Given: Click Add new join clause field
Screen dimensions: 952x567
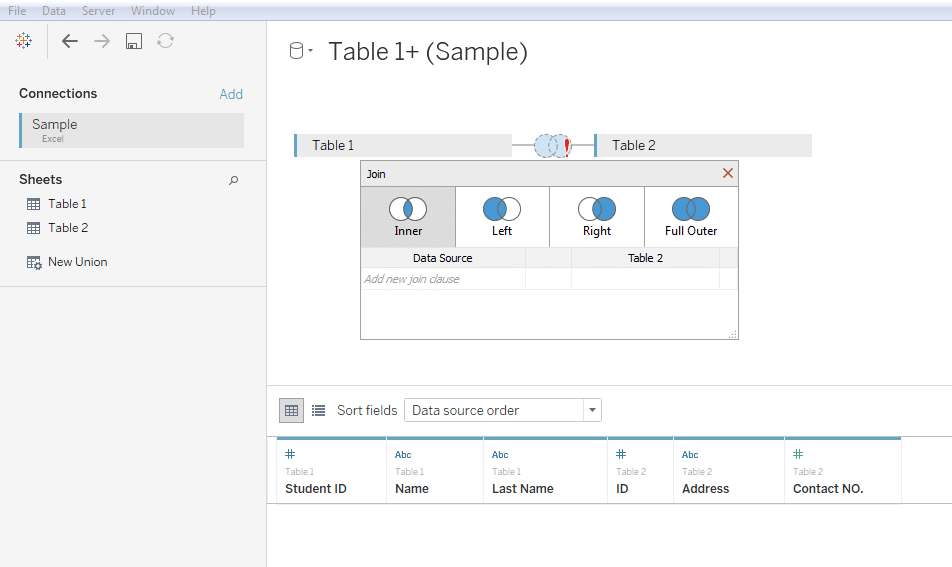Looking at the screenshot, I should coord(442,279).
